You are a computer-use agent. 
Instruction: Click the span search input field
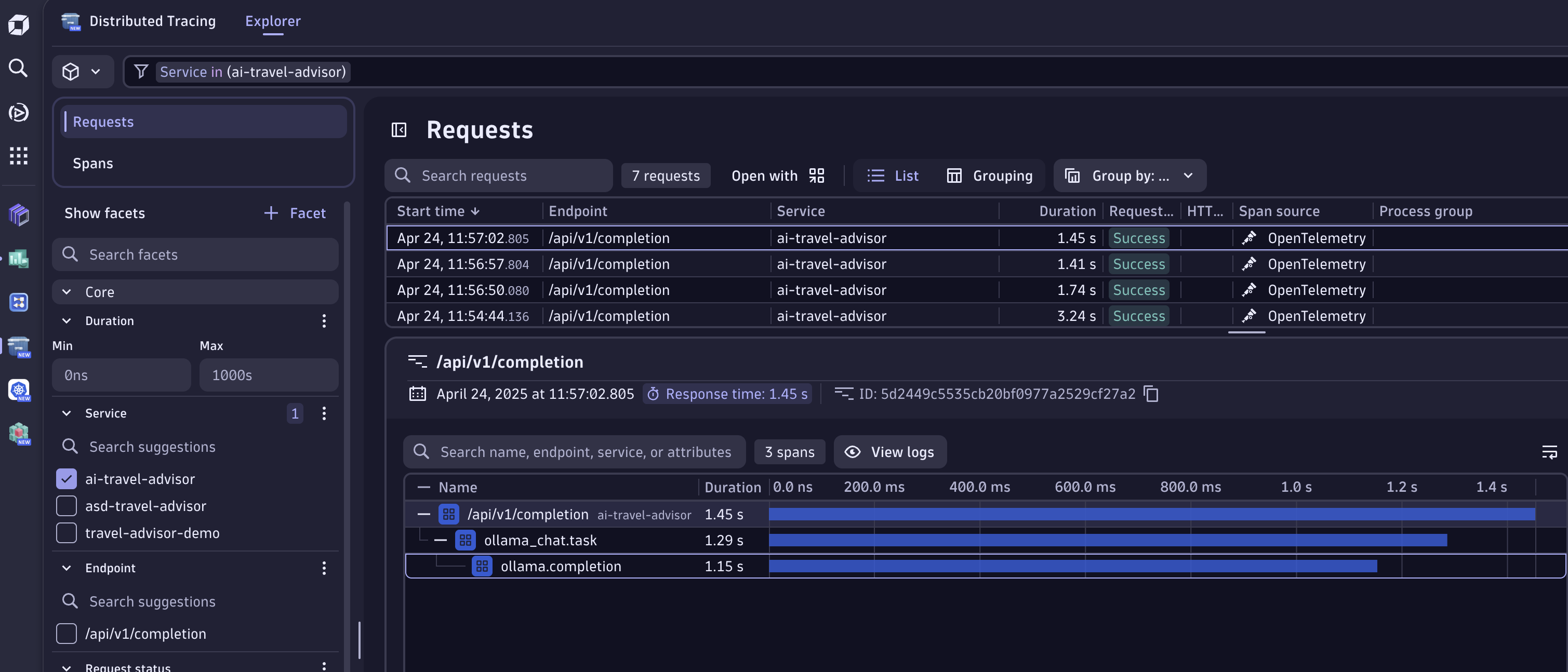[x=574, y=452]
